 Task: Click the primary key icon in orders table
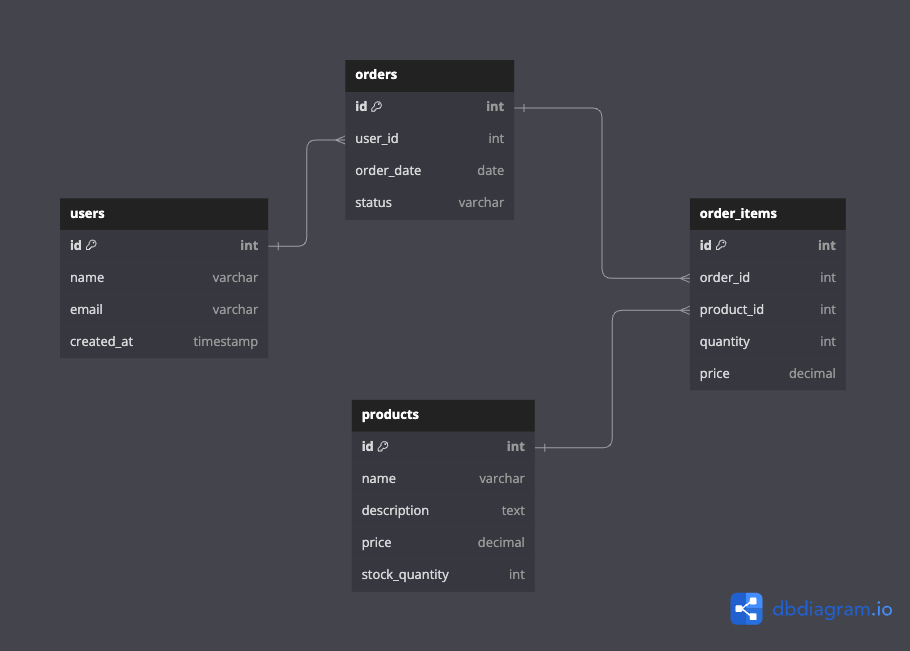(376, 106)
